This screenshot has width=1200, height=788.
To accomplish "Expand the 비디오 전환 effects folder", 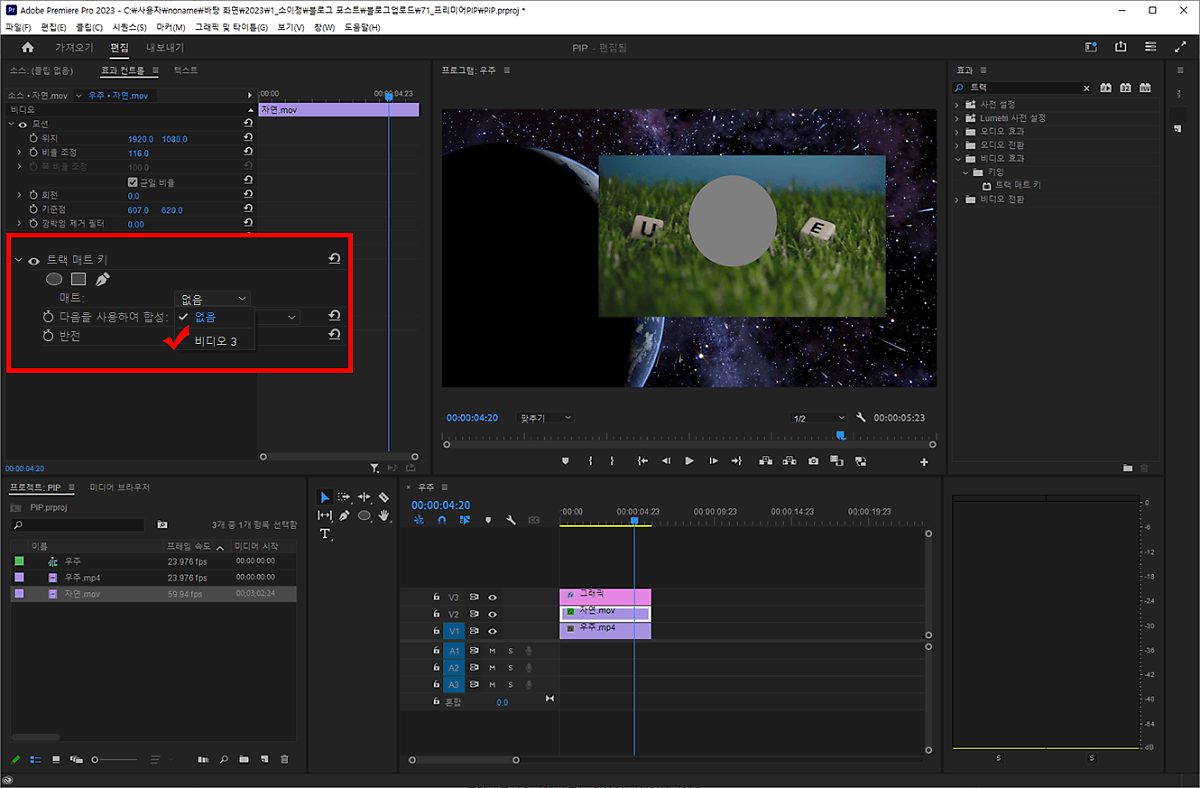I will (x=957, y=199).
